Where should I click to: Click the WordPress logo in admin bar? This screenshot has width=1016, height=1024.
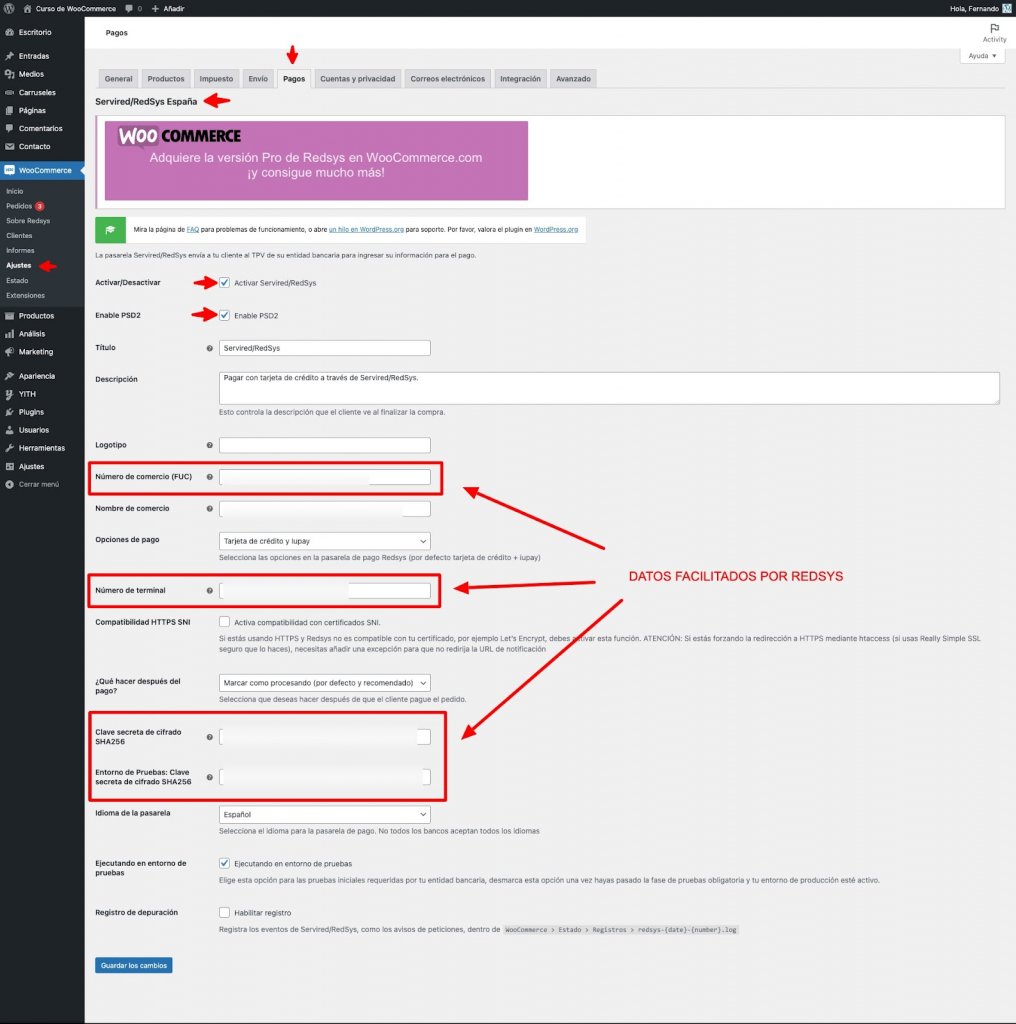[x=9, y=8]
